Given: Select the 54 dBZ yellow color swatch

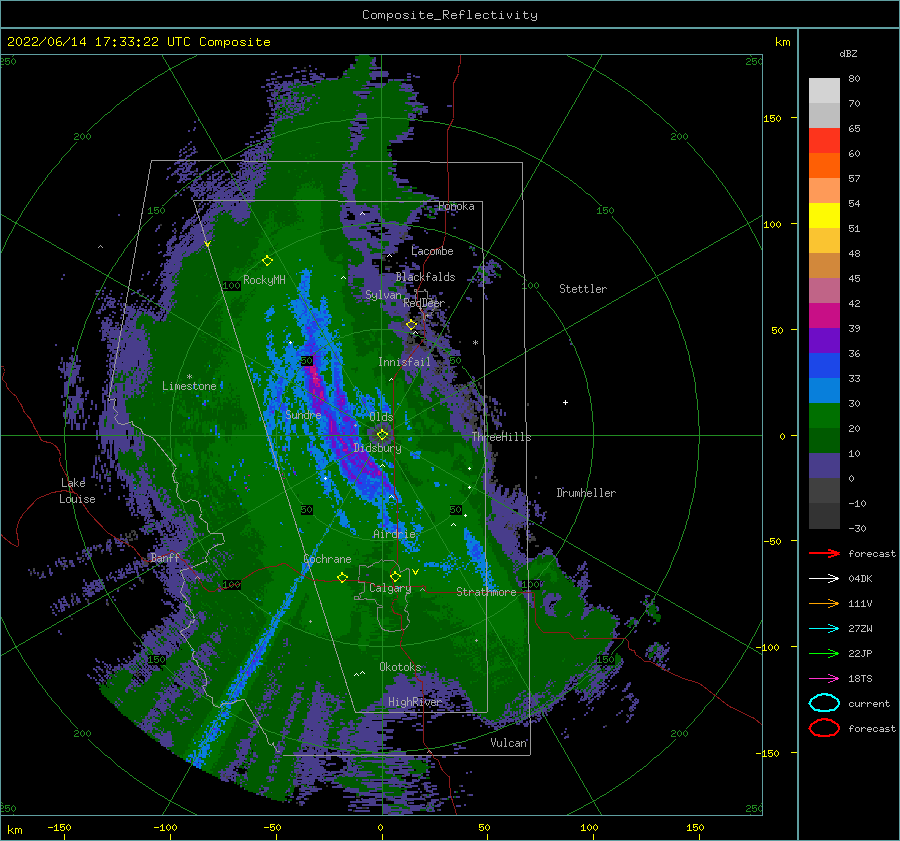Looking at the screenshot, I should [824, 215].
